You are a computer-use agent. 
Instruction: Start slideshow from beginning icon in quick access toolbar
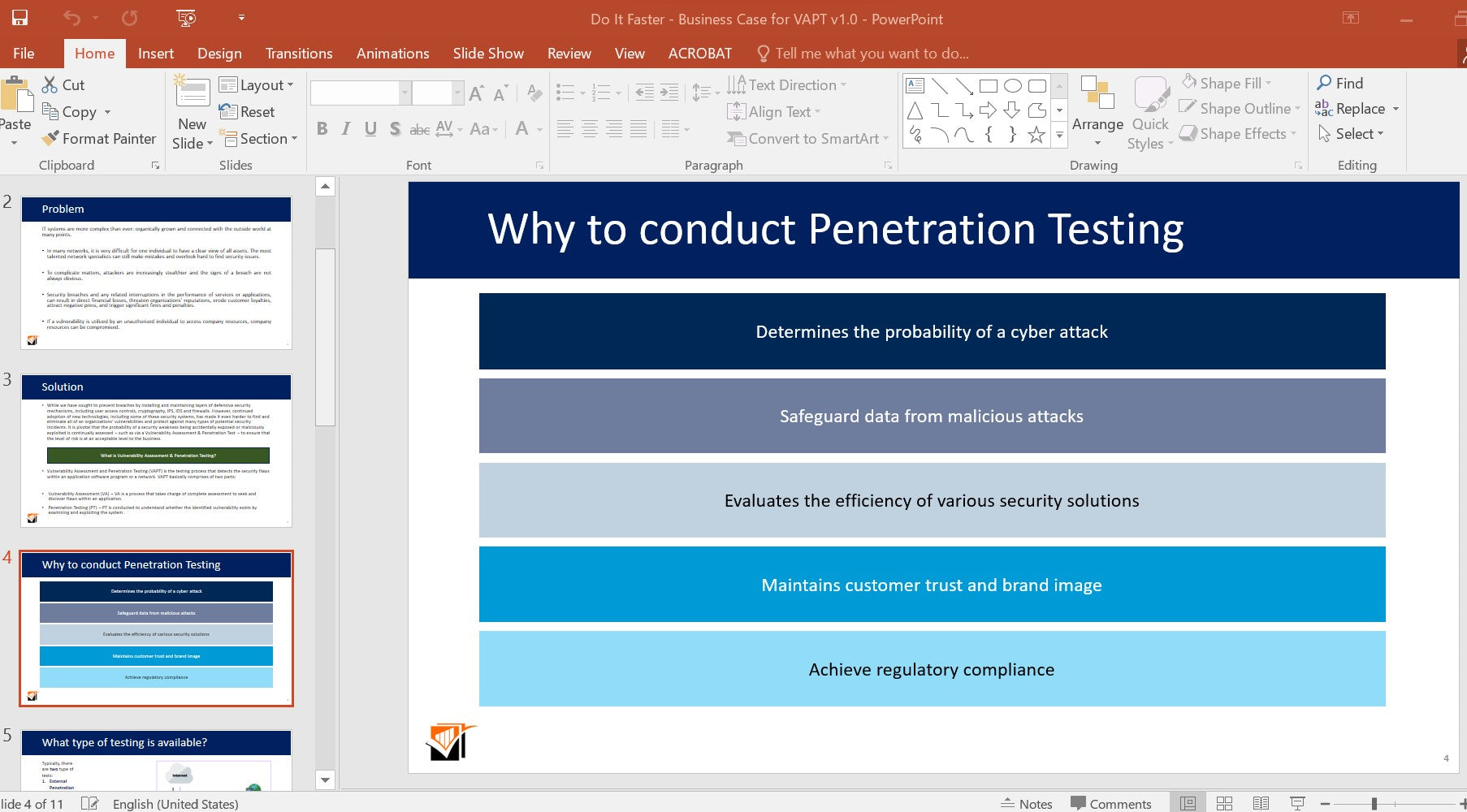(x=186, y=18)
